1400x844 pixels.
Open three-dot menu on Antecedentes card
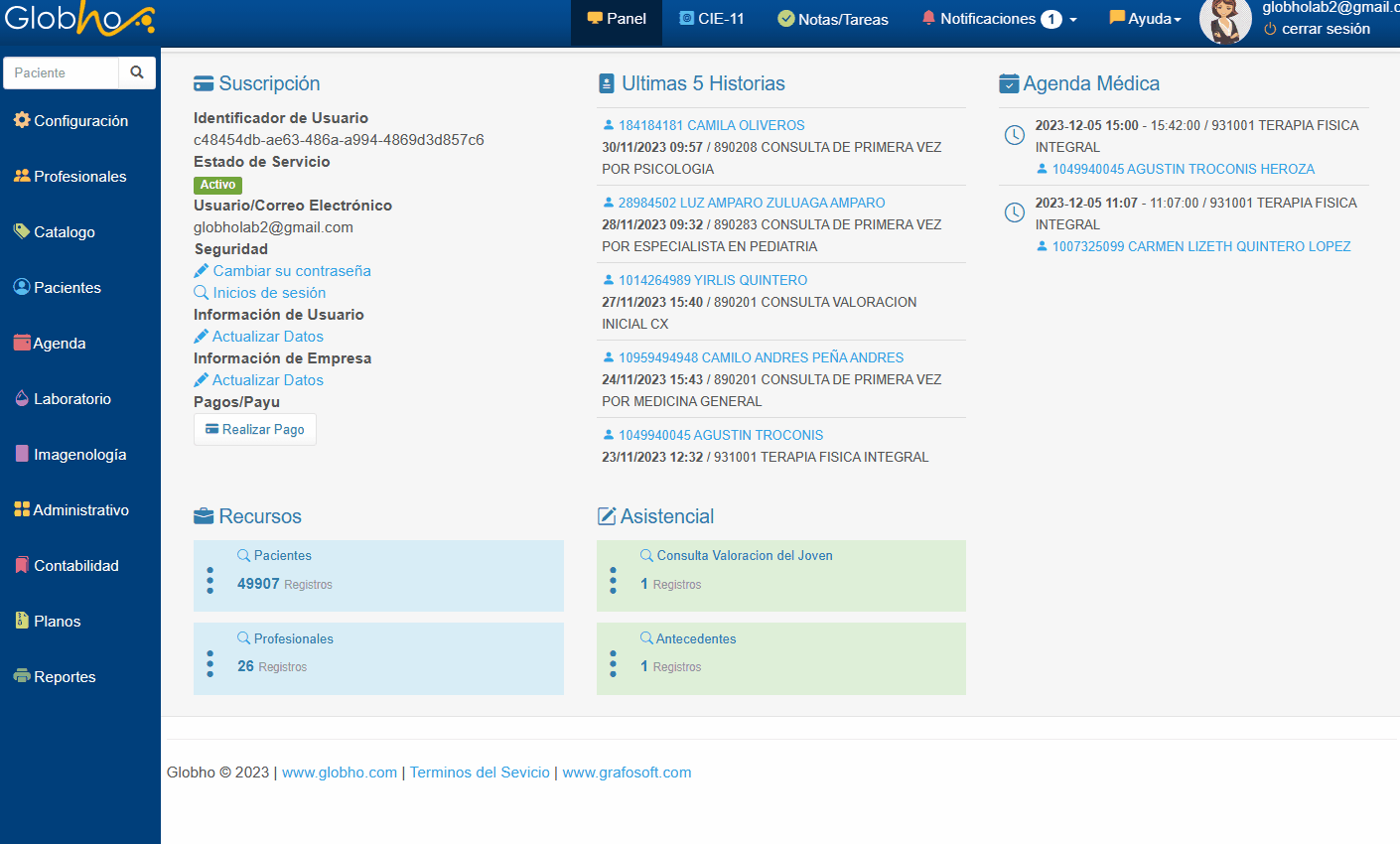tap(613, 663)
